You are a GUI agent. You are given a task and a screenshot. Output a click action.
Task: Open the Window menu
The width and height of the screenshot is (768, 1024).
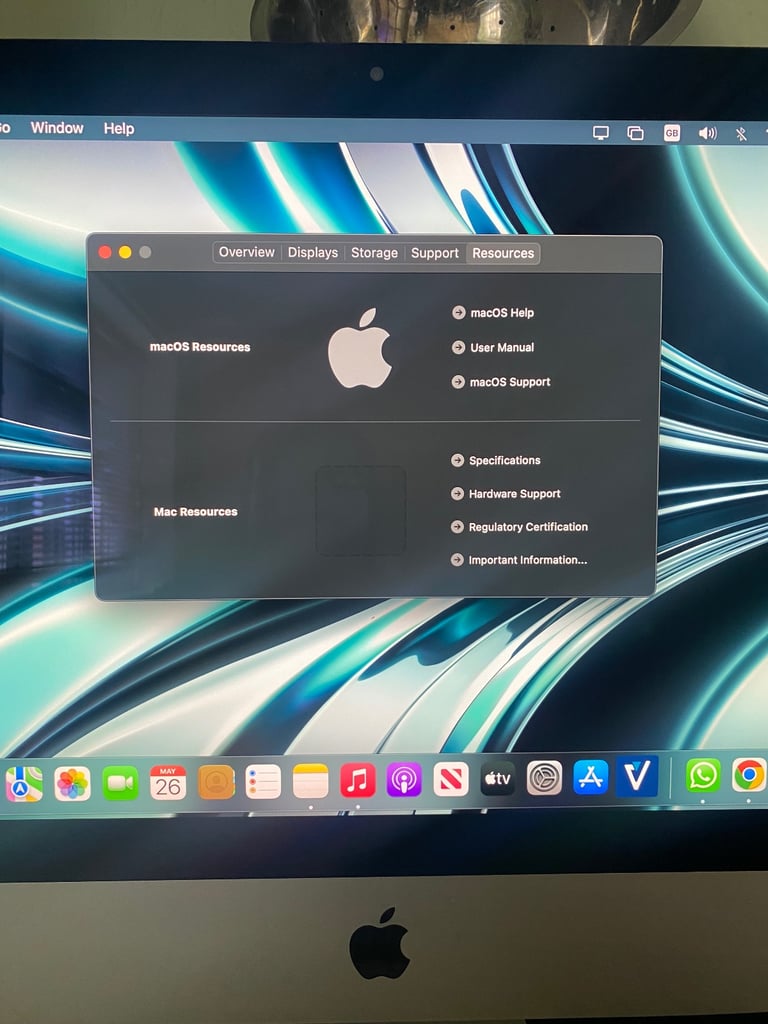[57, 128]
